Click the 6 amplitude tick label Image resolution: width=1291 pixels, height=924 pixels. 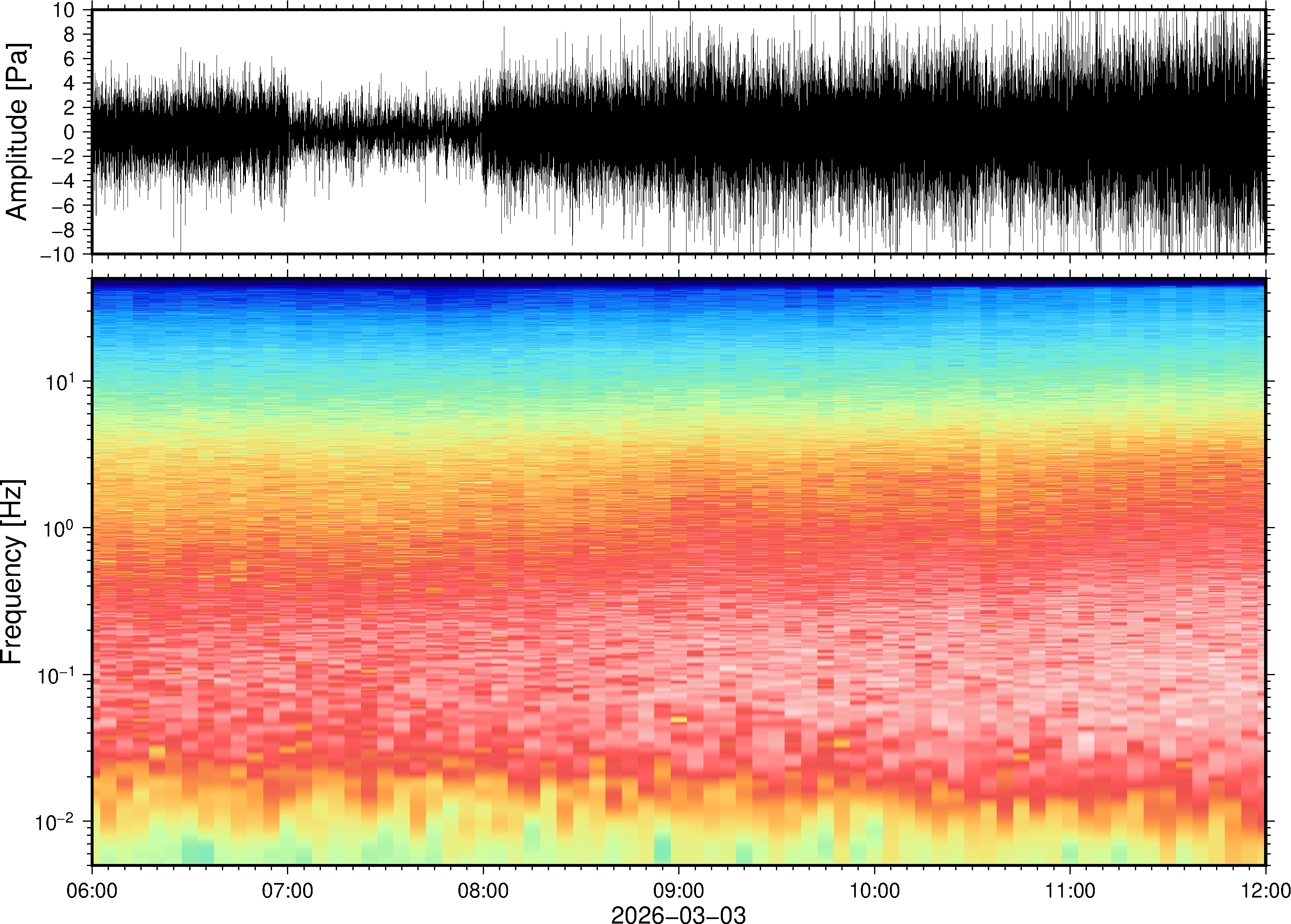(x=69, y=59)
